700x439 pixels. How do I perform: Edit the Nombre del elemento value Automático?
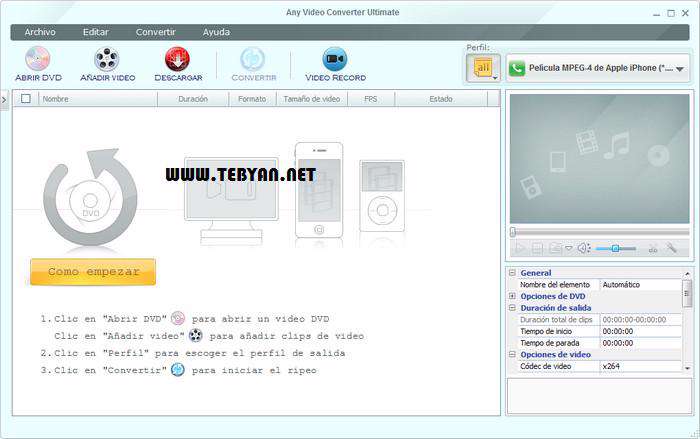[641, 284]
